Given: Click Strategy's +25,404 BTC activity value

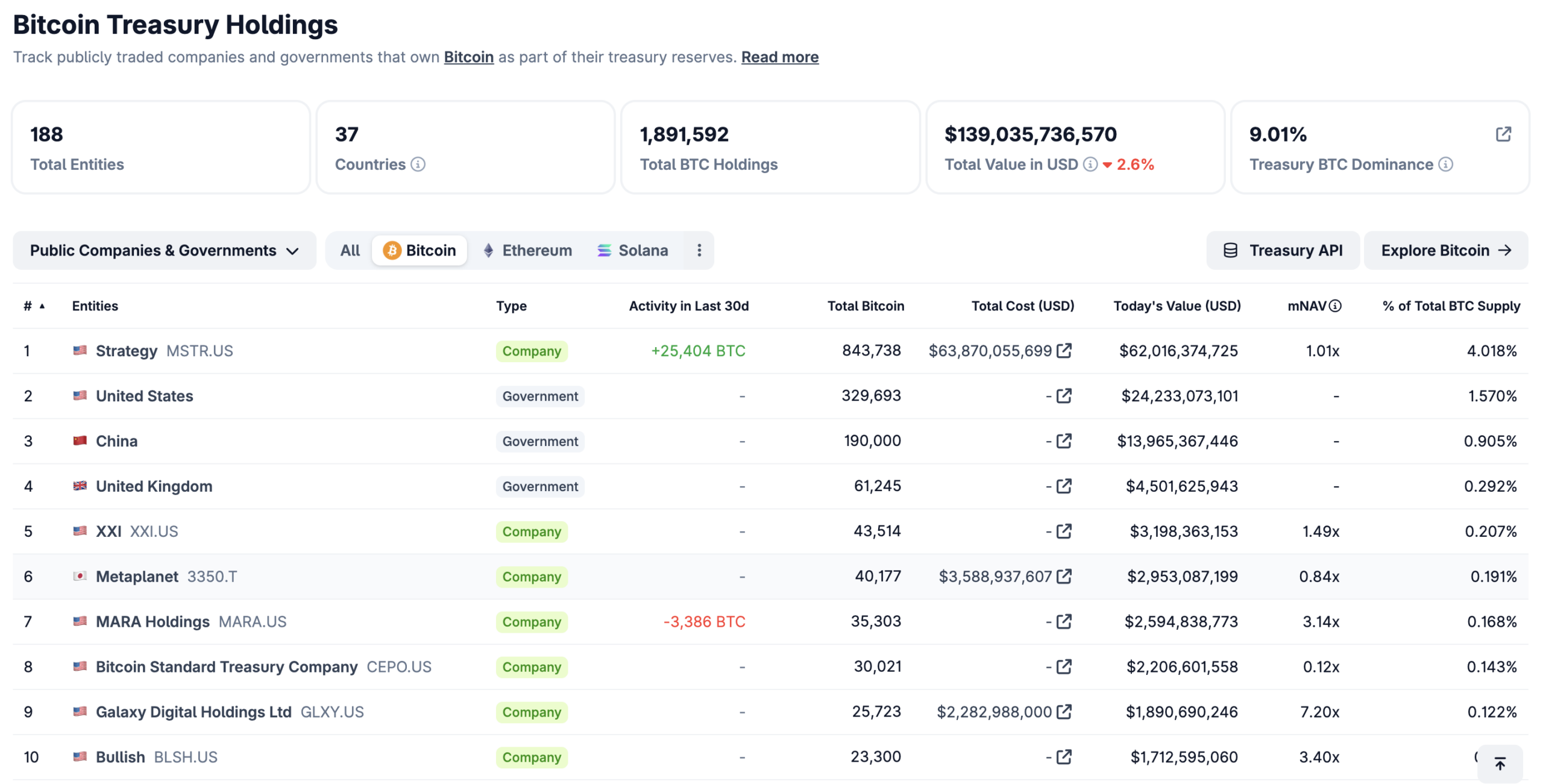Looking at the screenshot, I should tap(698, 350).
